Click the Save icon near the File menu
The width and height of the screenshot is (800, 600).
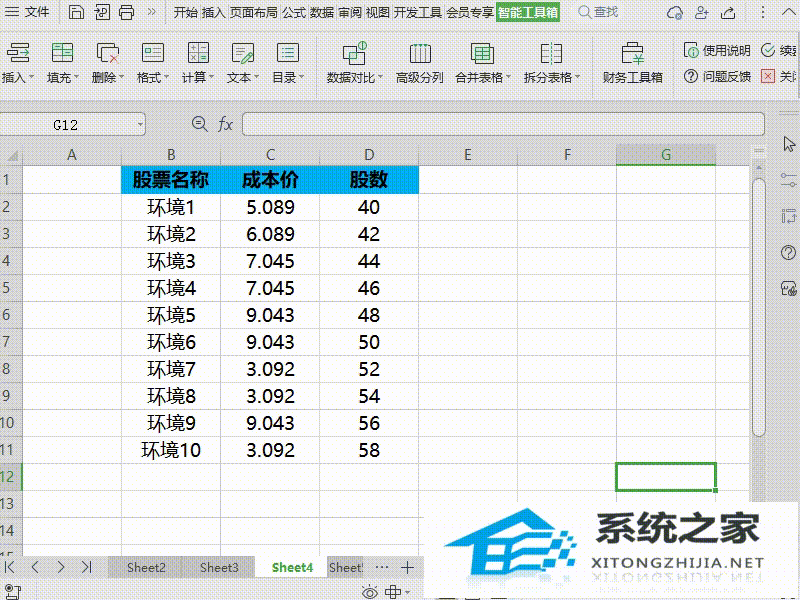pos(76,11)
